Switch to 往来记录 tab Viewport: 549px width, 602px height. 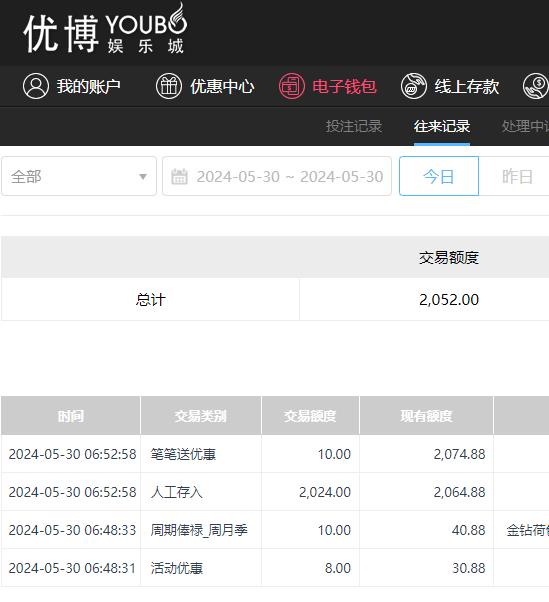point(442,126)
